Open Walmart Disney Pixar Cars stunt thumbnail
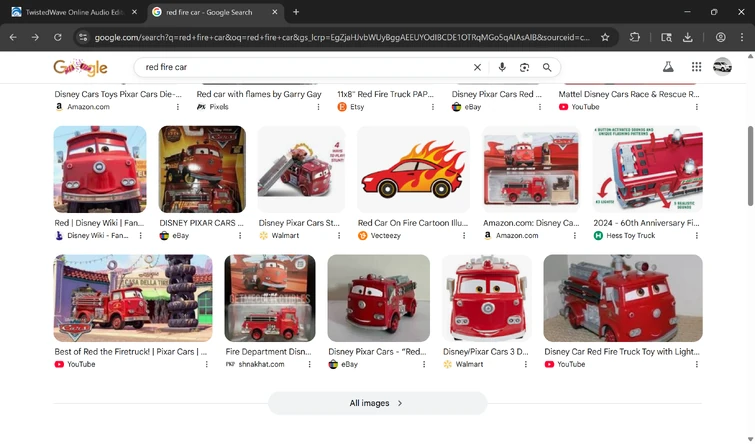The image size is (755, 444). 301,169
